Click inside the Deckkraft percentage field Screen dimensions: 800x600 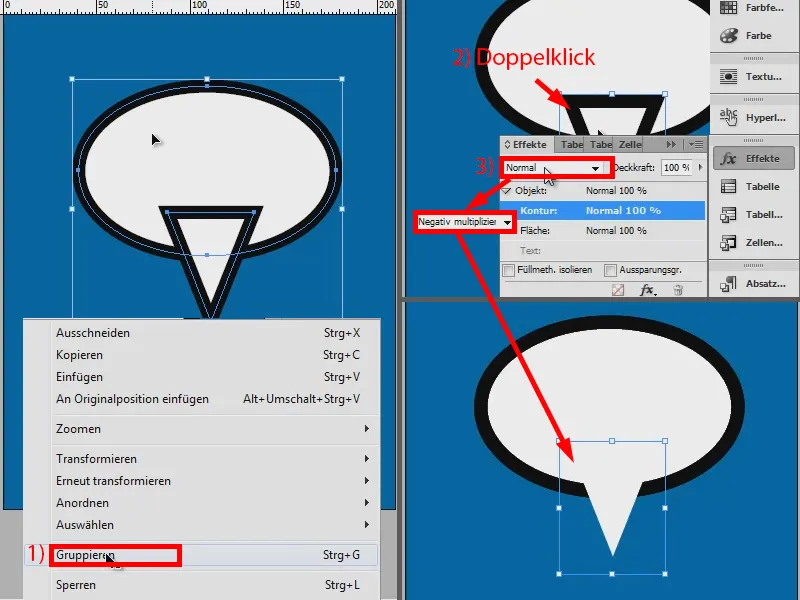click(676, 167)
